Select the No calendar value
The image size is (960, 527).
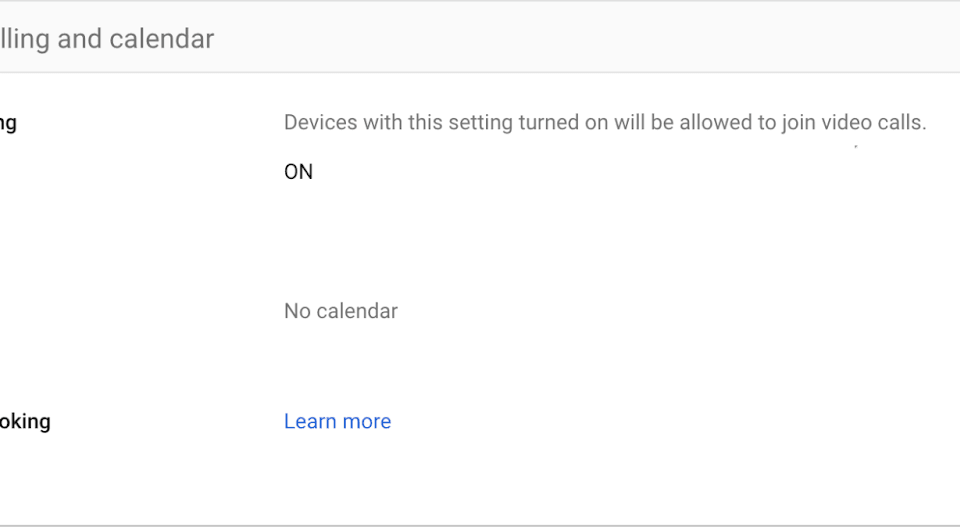(340, 311)
